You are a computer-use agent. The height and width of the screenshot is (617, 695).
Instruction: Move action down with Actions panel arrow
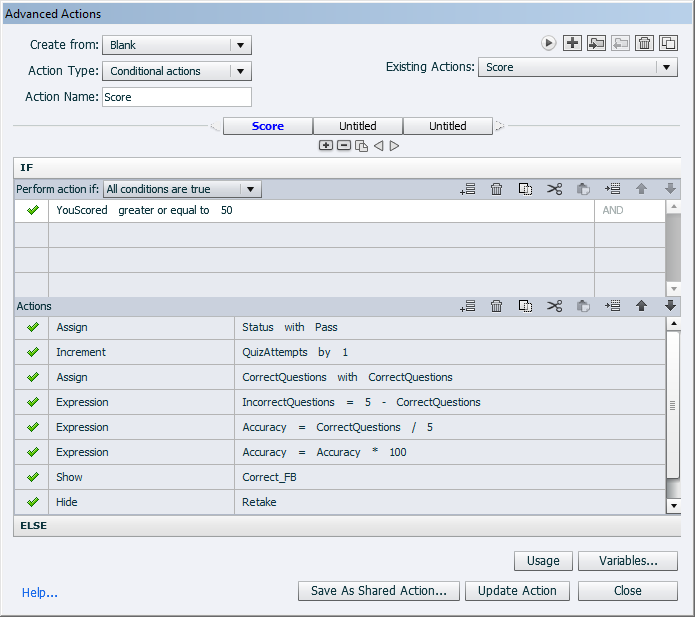pos(670,306)
